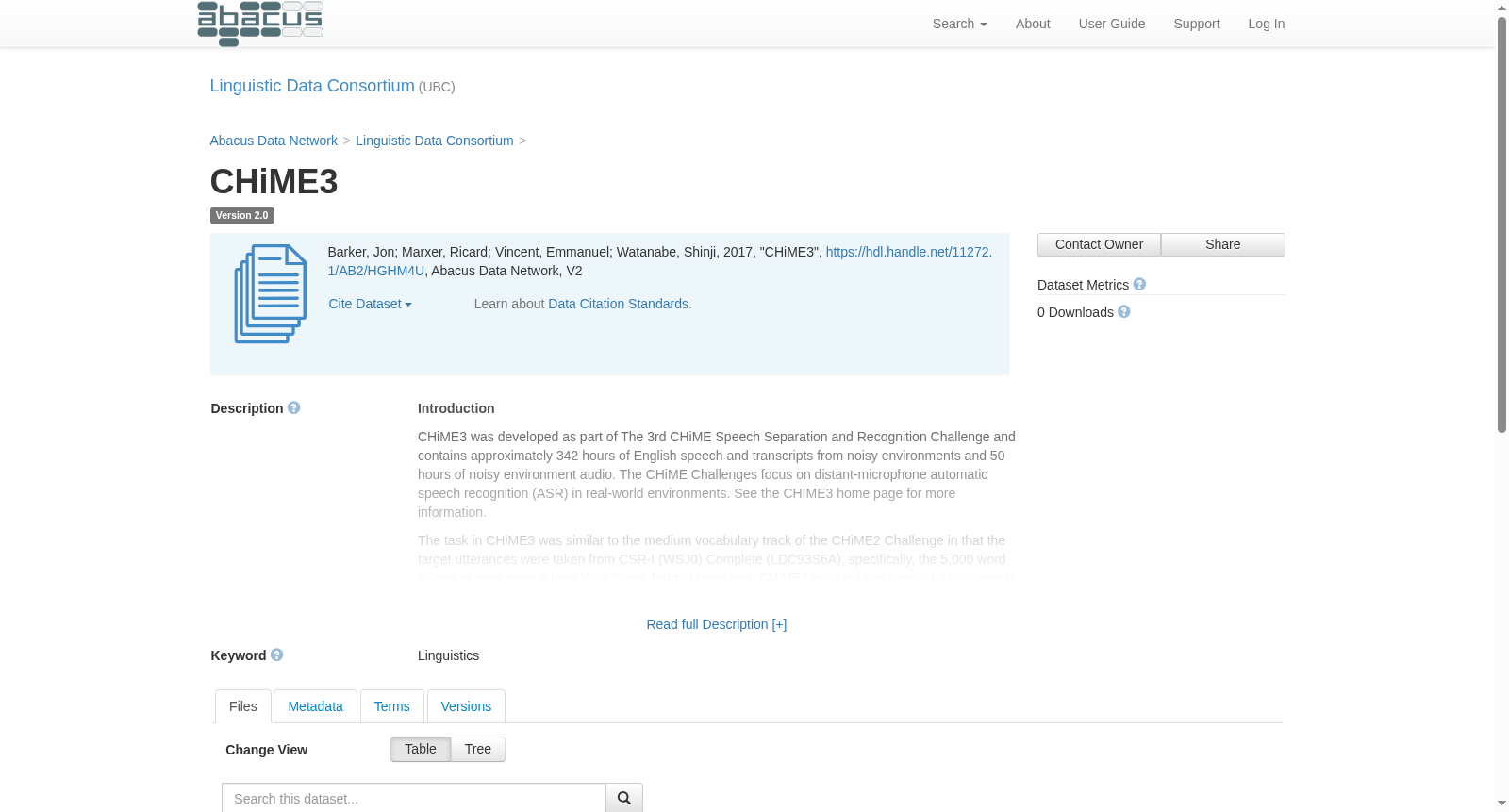Expand the Cite Dataset dropdown
Viewport: 1509px width, 812px height.
(x=370, y=304)
